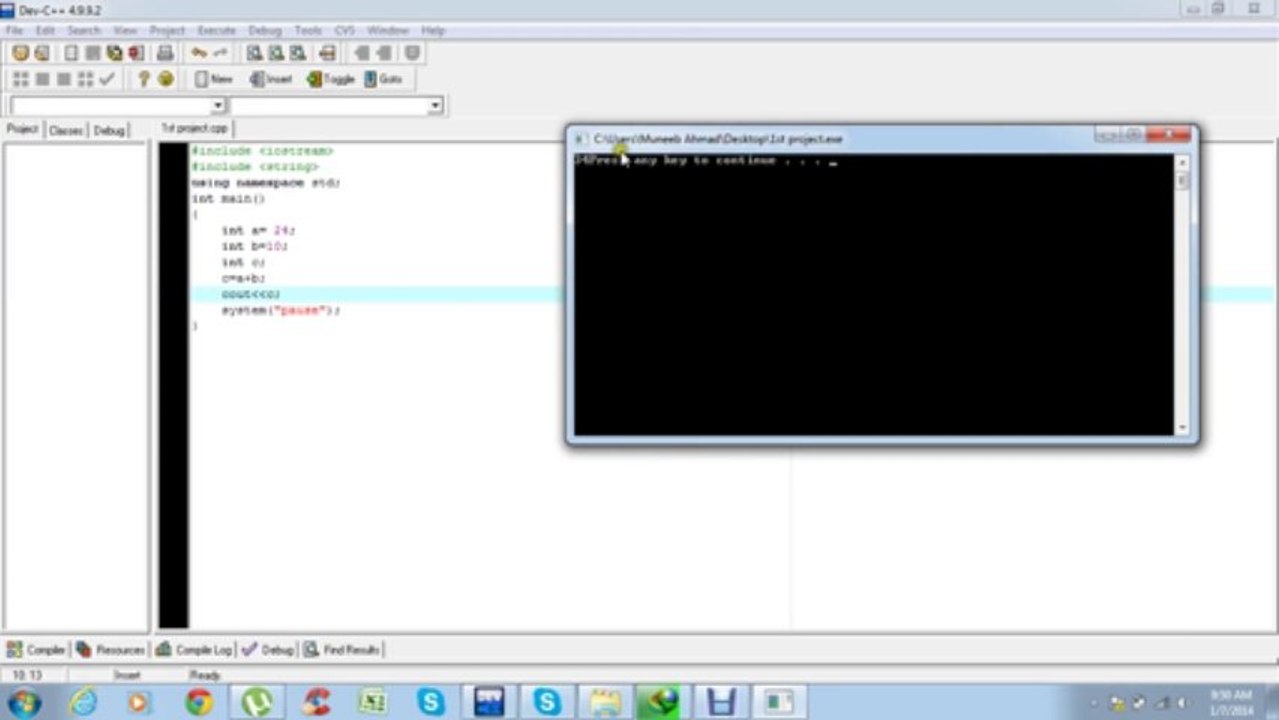Click the code line 'int a= 24;'

[x=258, y=231]
